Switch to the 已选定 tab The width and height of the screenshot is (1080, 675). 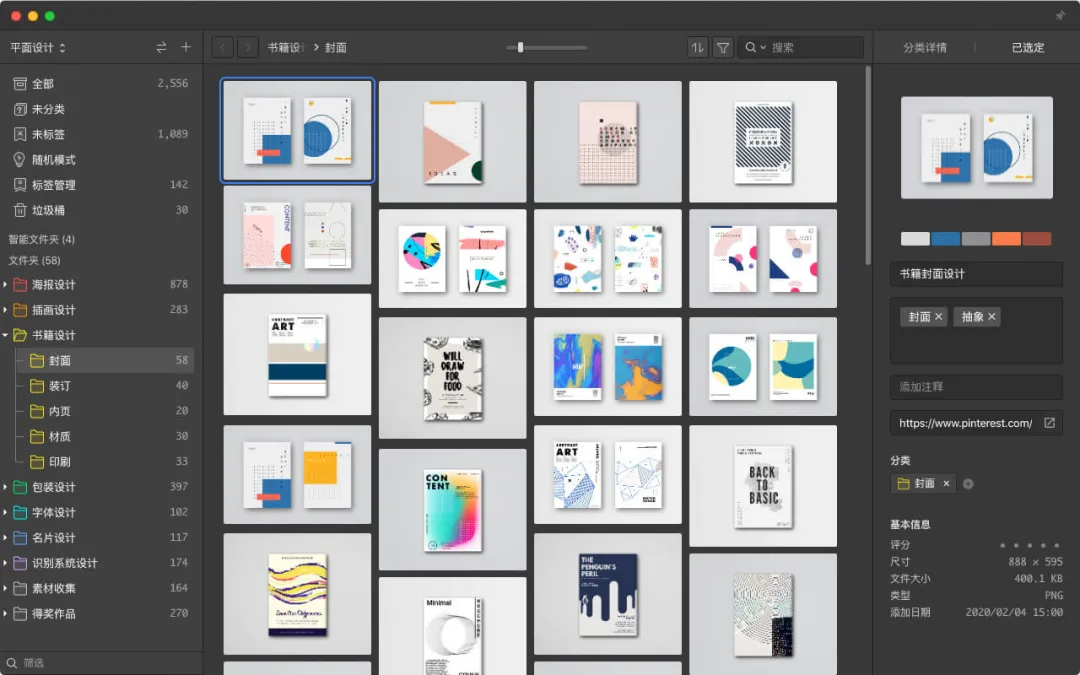tap(1028, 48)
